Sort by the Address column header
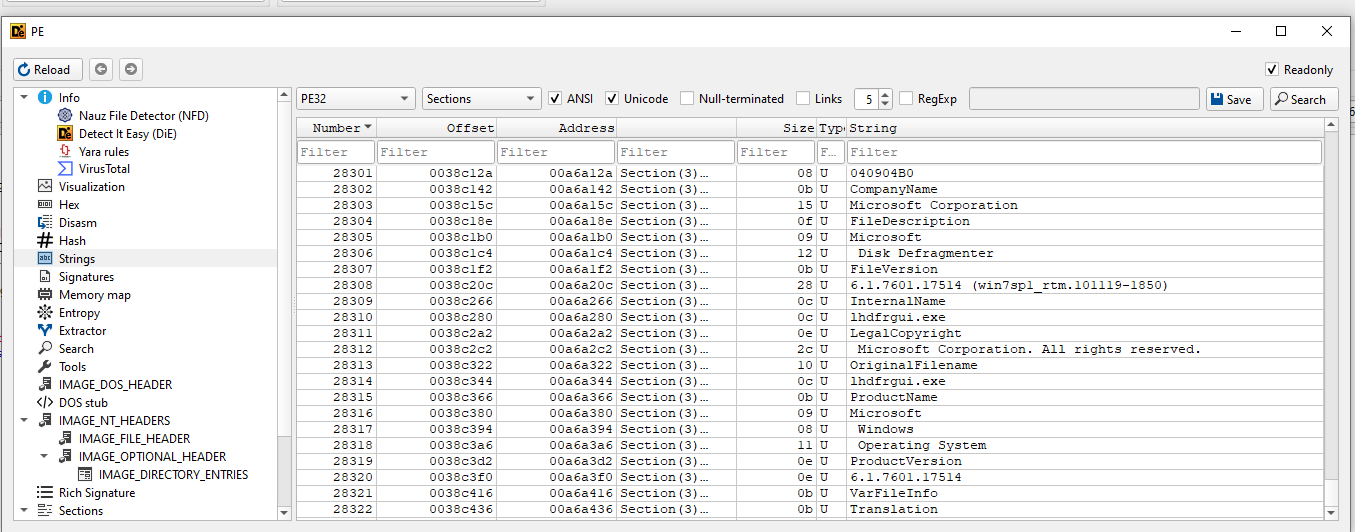 556,128
